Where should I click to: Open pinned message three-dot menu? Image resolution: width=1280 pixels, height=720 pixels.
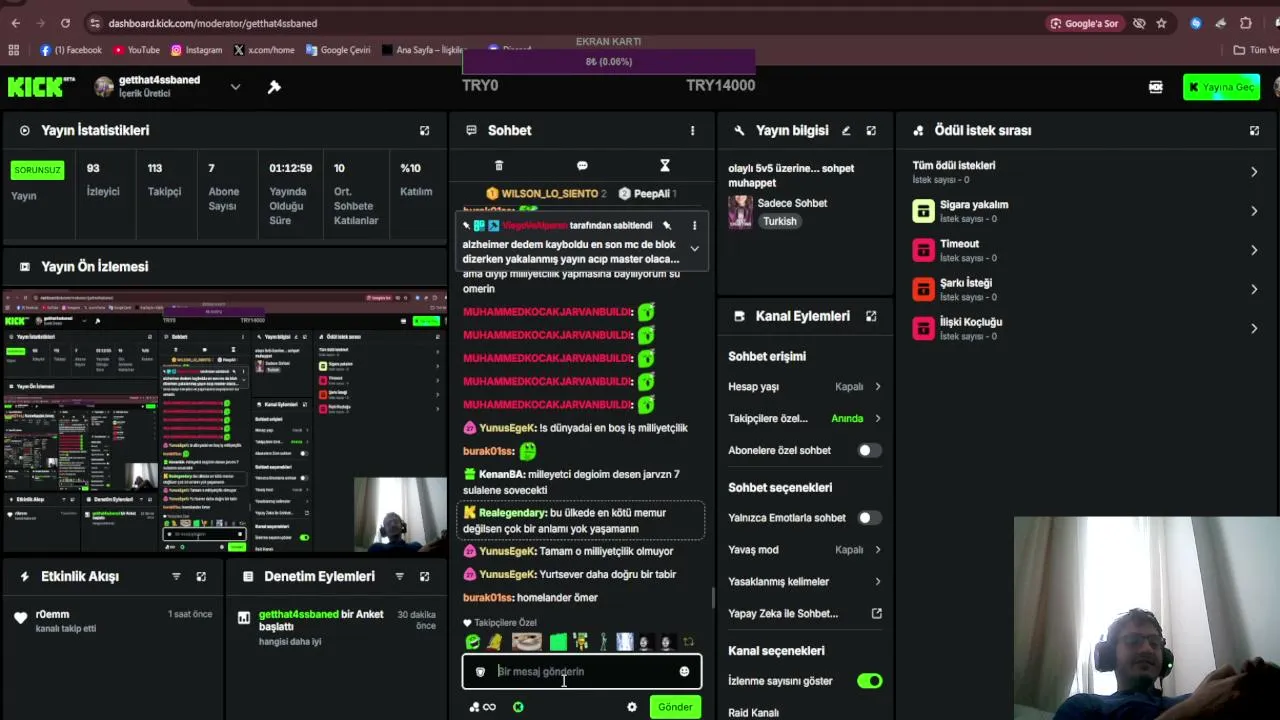(694, 226)
